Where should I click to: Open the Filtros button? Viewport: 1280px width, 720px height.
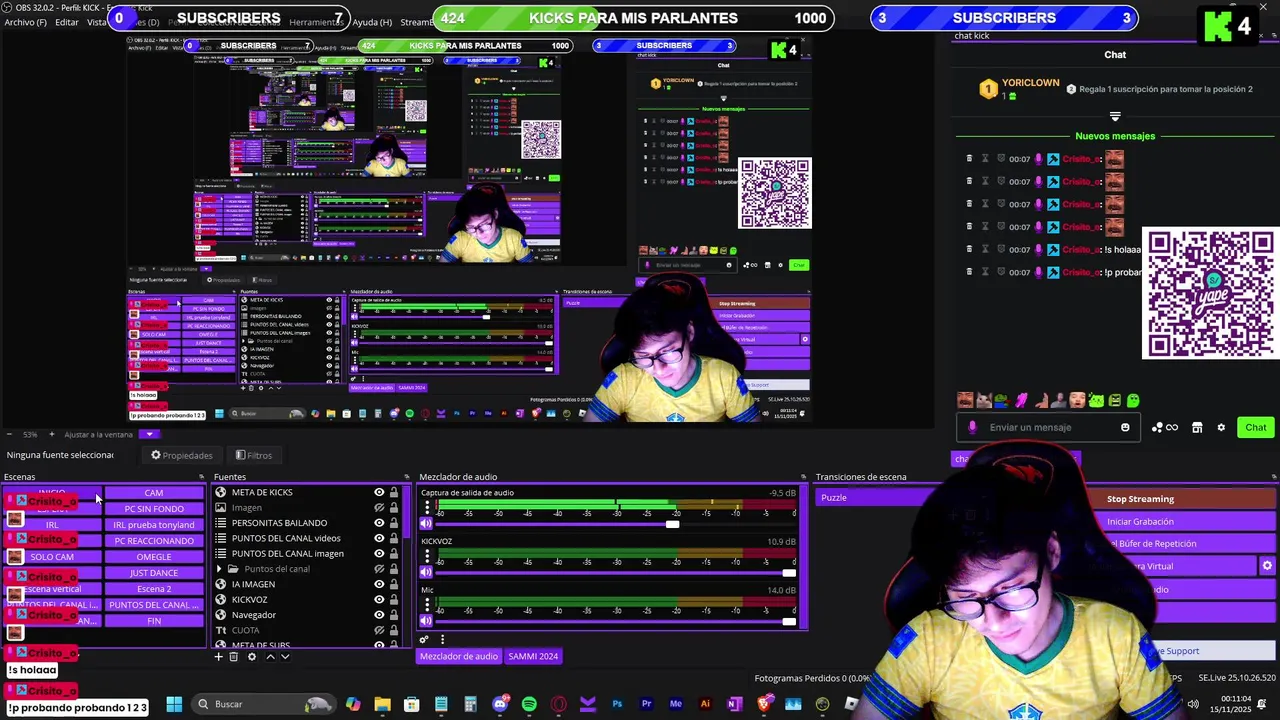(x=253, y=455)
